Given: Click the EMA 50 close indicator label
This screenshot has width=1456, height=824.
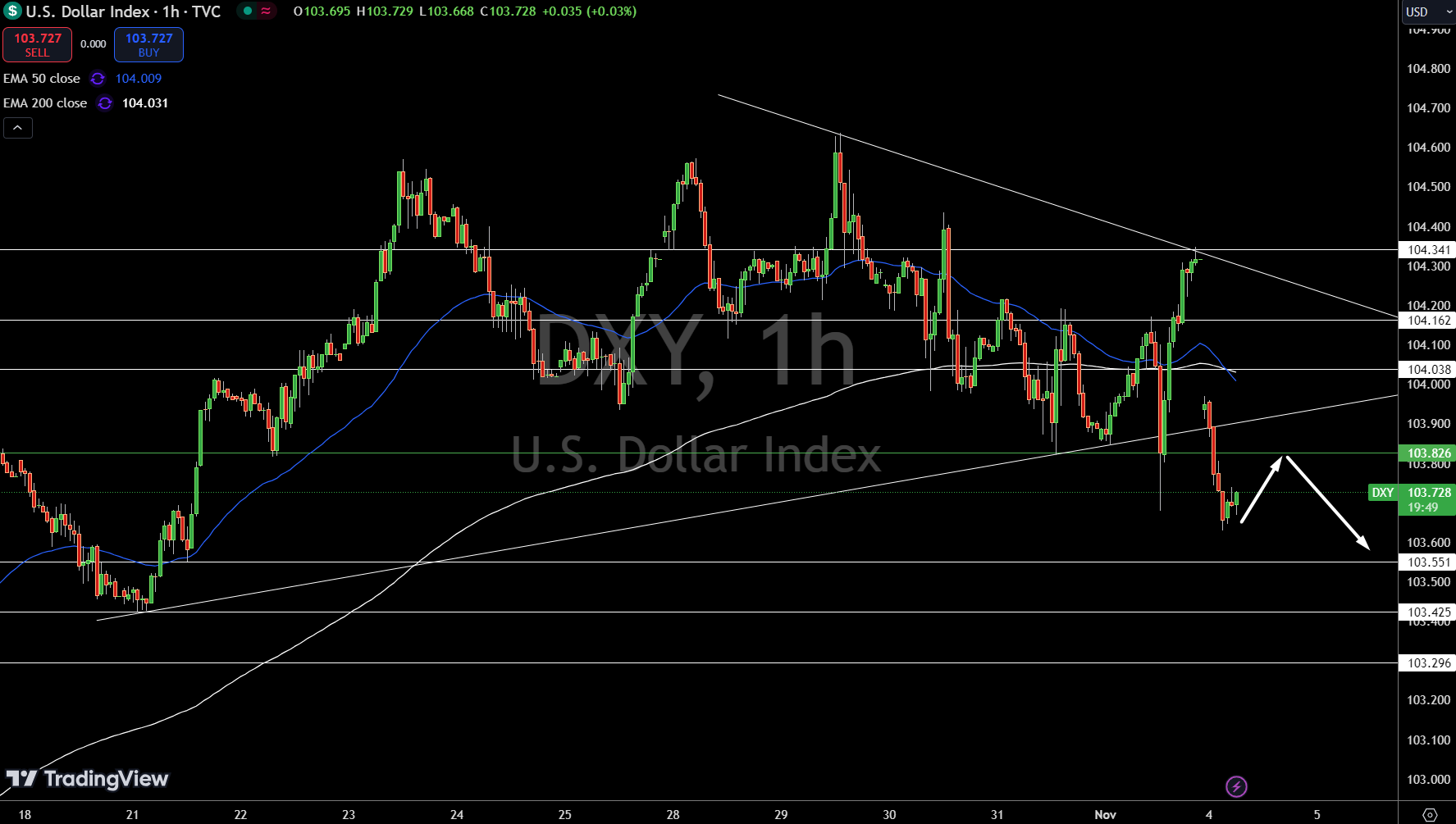Looking at the screenshot, I should pos(42,79).
